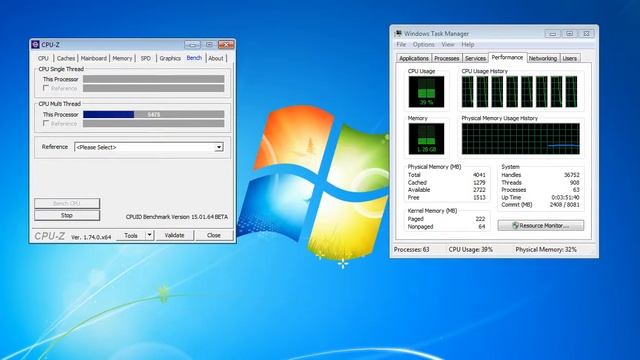Image resolution: width=640 pixels, height=360 pixels.
Task: Click the CPUID Benchmark Version text
Action: [x=177, y=217]
